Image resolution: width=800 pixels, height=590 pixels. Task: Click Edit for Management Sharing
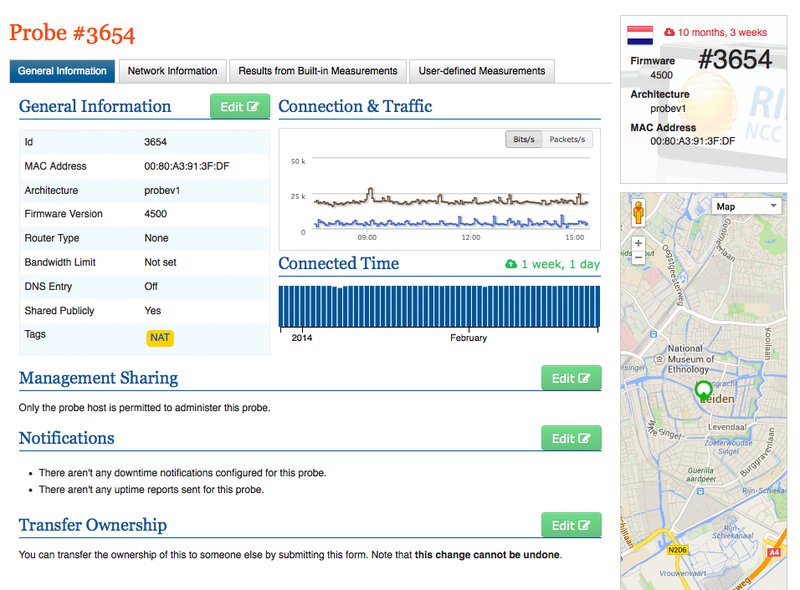click(570, 377)
